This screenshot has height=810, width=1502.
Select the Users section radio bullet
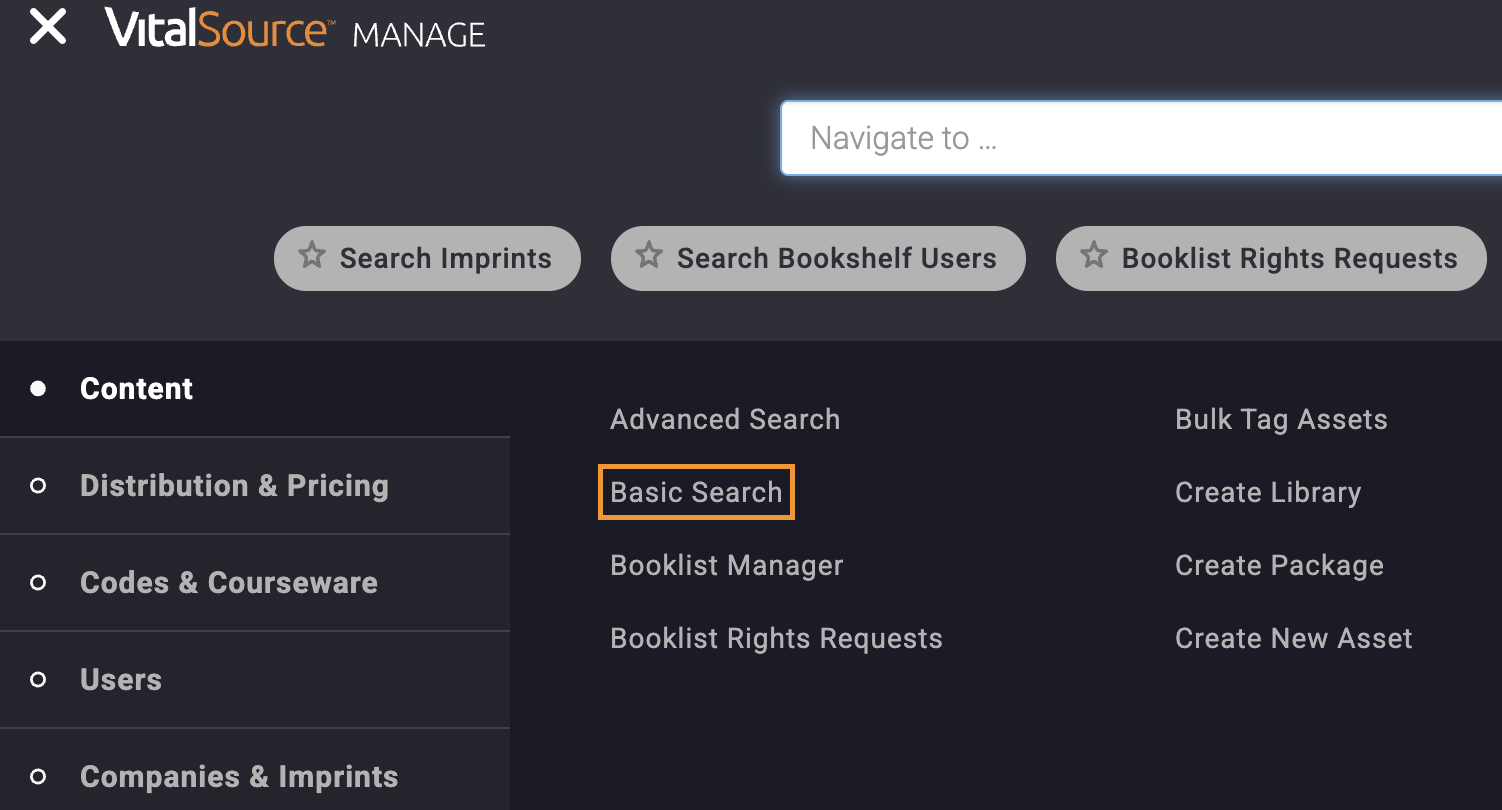click(x=39, y=680)
